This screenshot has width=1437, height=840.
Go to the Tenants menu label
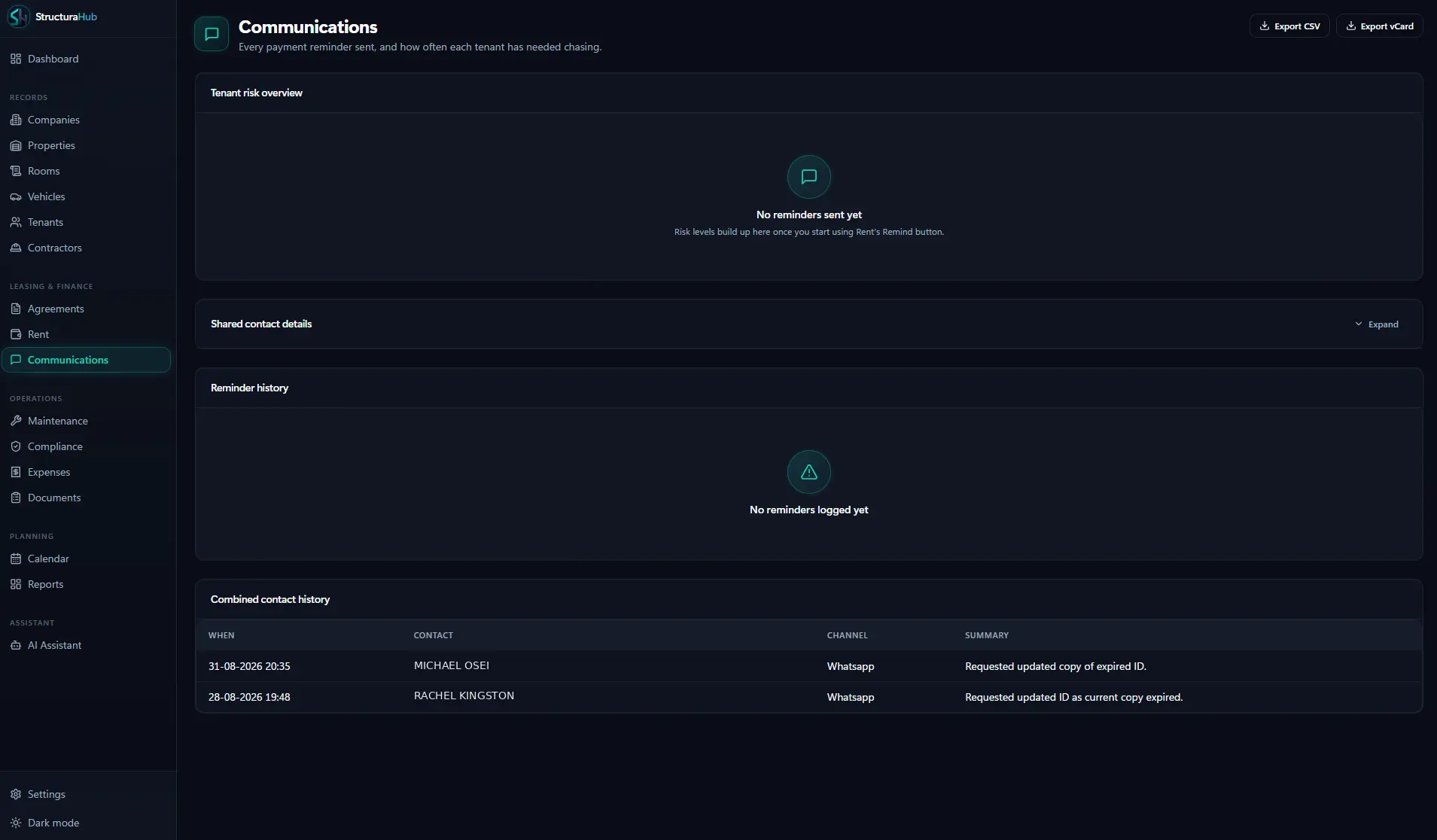pos(45,222)
